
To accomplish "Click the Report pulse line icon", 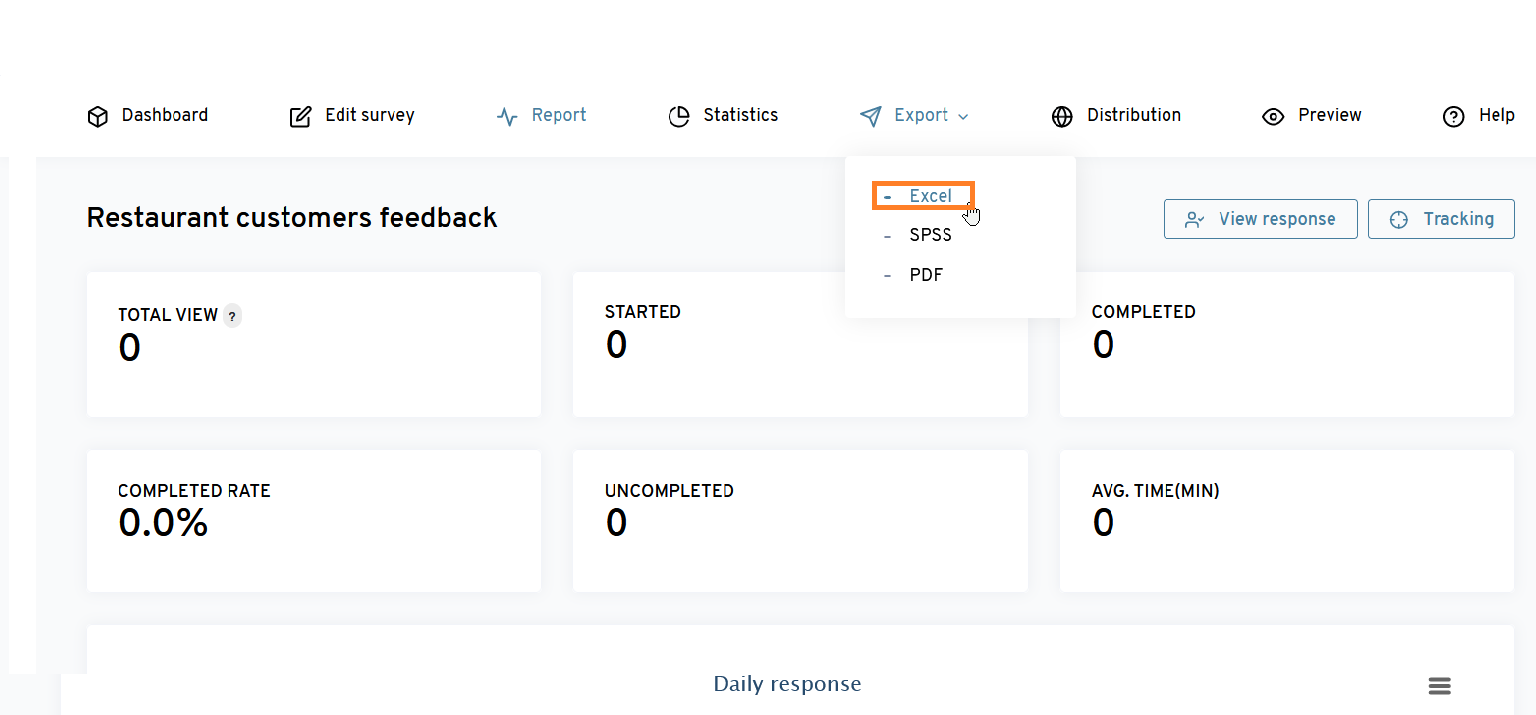I will (507, 117).
